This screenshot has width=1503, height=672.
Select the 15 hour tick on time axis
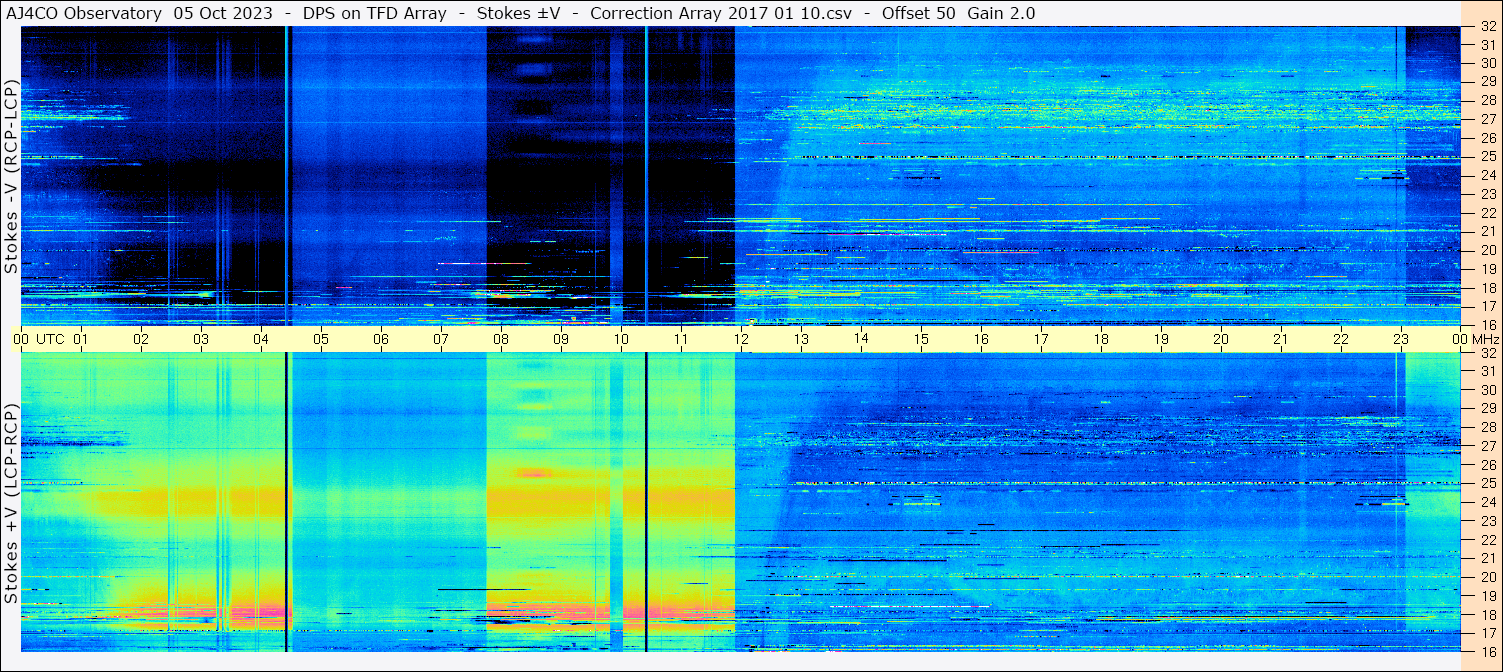tap(921, 339)
